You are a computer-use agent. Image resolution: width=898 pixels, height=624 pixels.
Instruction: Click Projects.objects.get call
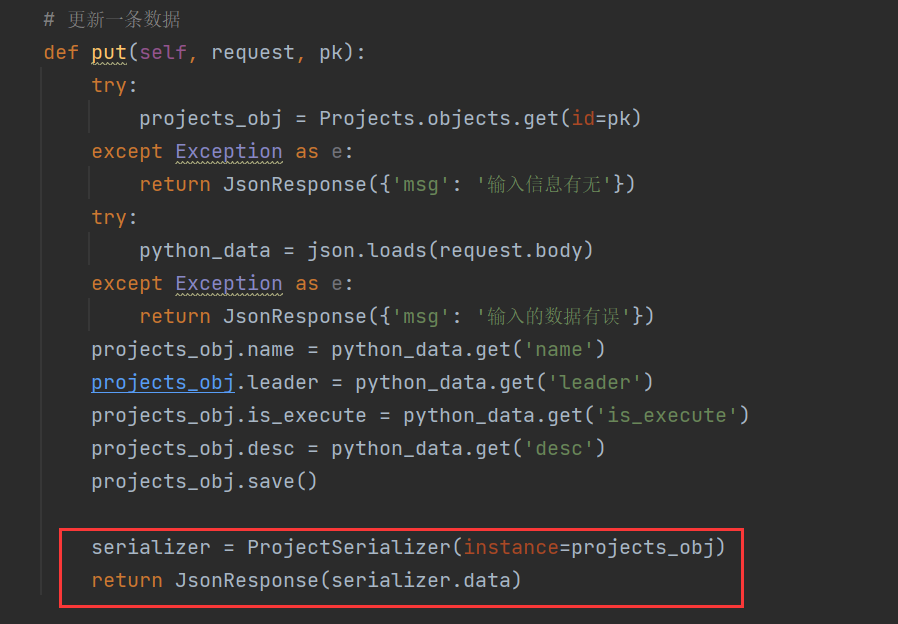tap(439, 119)
